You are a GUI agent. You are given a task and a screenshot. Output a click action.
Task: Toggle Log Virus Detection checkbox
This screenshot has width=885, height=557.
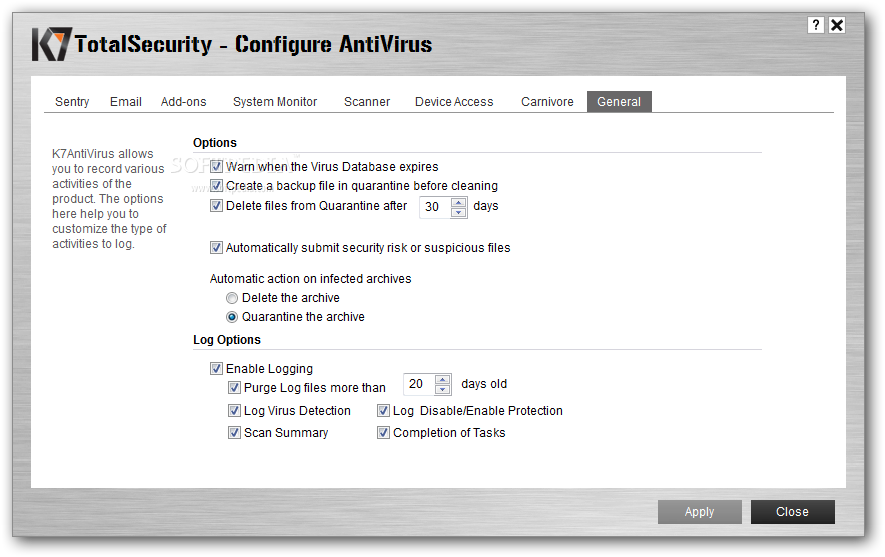234,411
